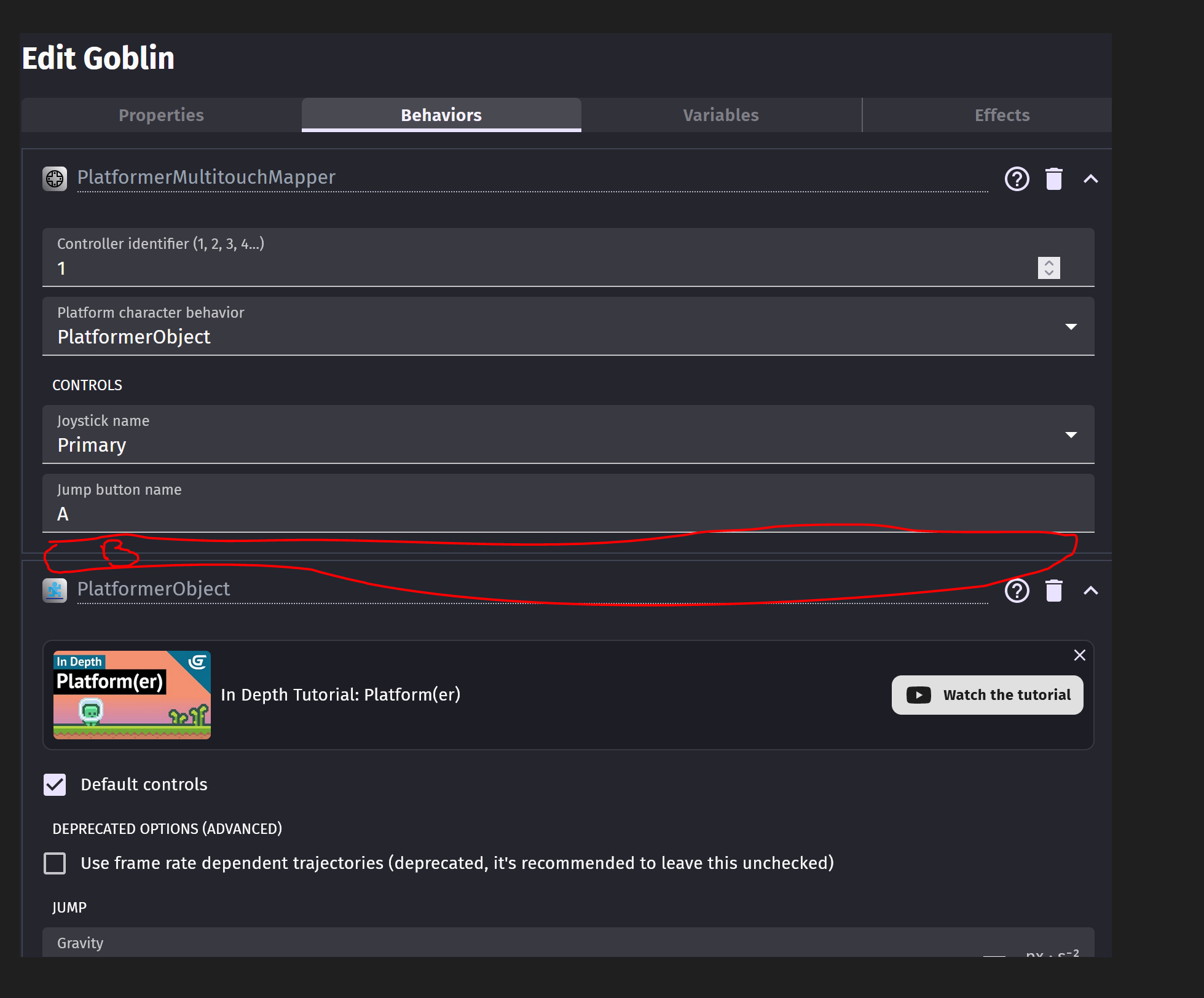The width and height of the screenshot is (1204, 998).
Task: Delete the PlatformerMultitouchMapper behavior
Action: click(1054, 179)
